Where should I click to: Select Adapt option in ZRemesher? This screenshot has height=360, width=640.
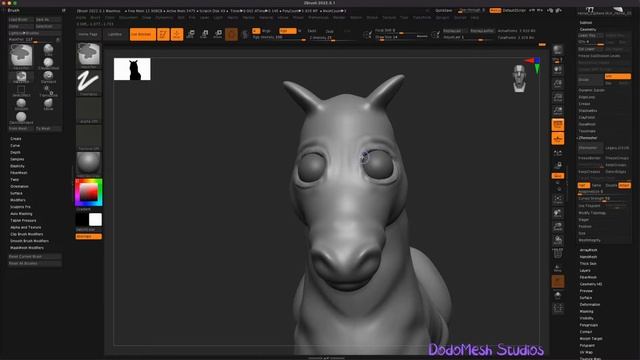[624, 185]
